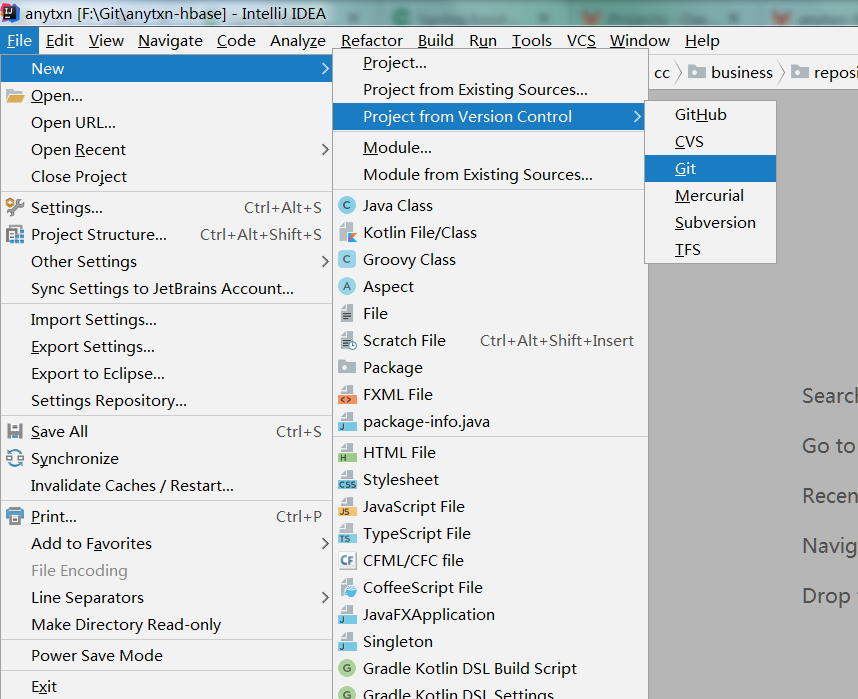Select Mercurial version control option
Screen dimensions: 858x699
click(x=710, y=195)
